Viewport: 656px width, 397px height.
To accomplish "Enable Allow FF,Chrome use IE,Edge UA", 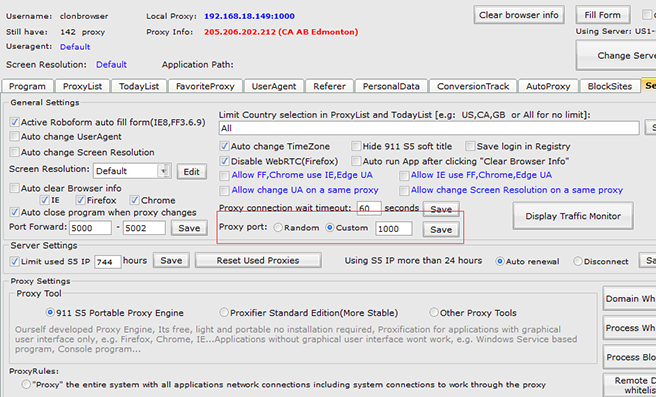I will pos(225,175).
